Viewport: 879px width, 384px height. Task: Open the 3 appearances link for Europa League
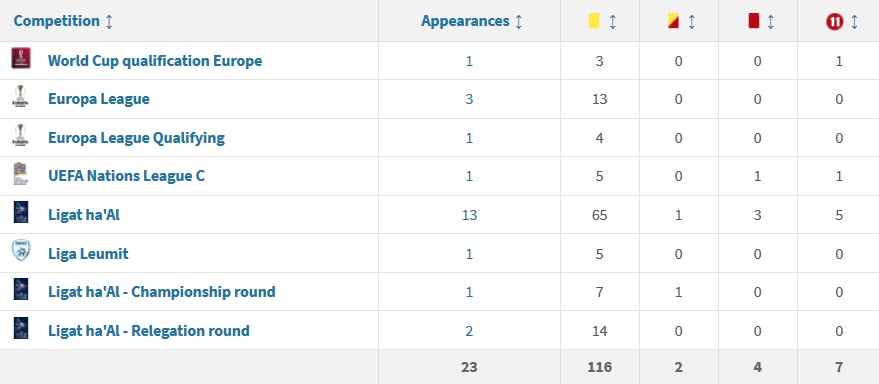pos(469,99)
